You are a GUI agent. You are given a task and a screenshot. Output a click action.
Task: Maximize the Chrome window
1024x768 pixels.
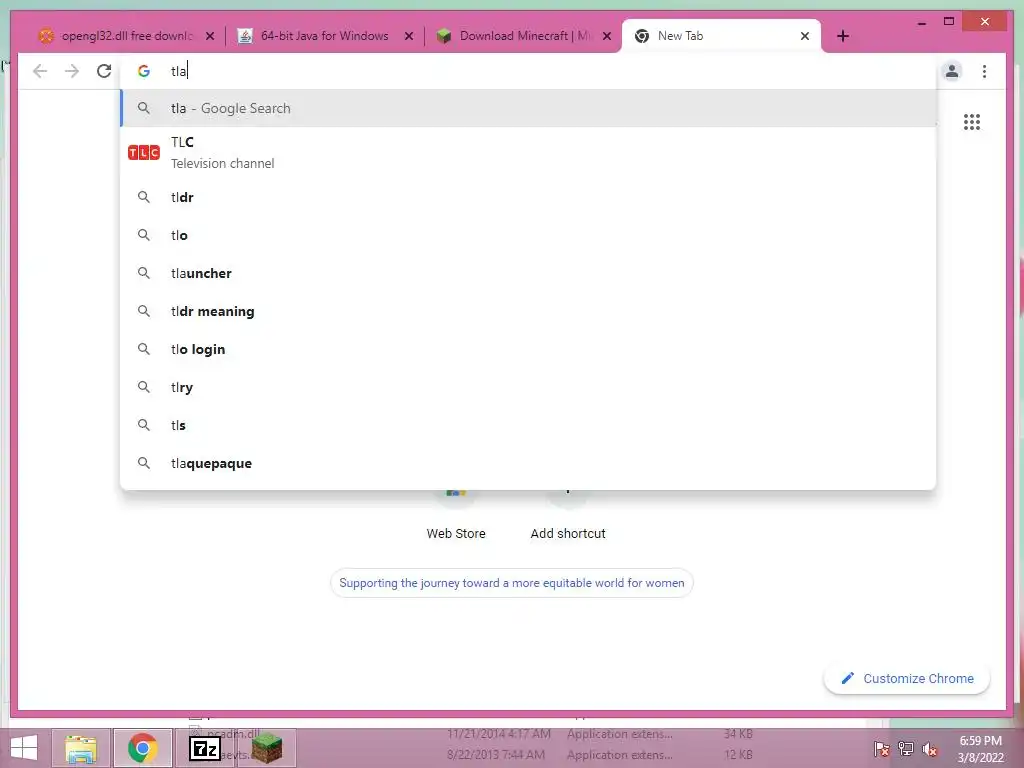[x=949, y=22]
